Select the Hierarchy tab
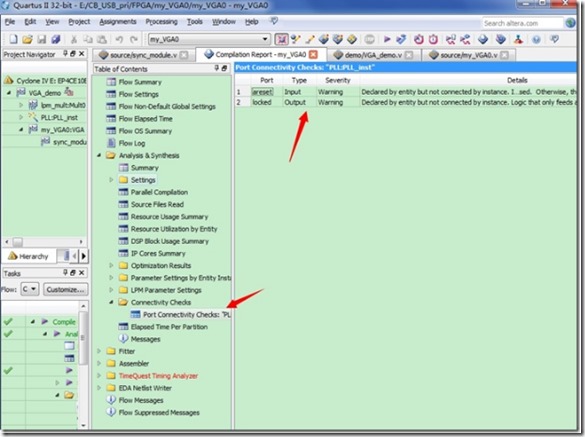 (x=29, y=256)
